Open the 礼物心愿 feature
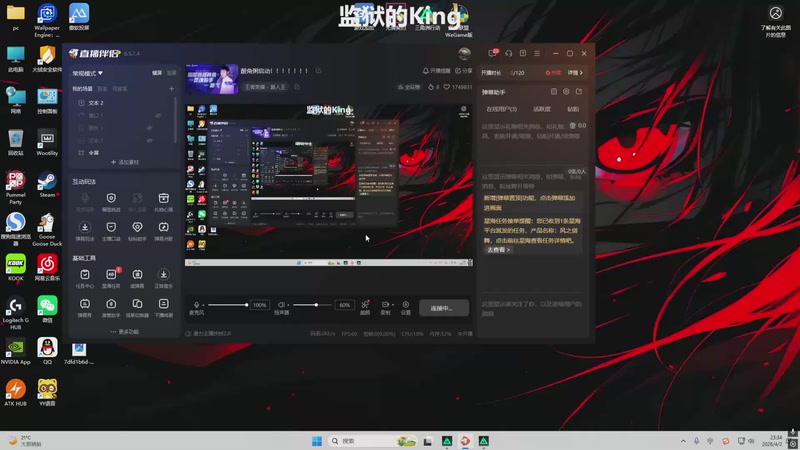The width and height of the screenshot is (800, 450). 163,202
